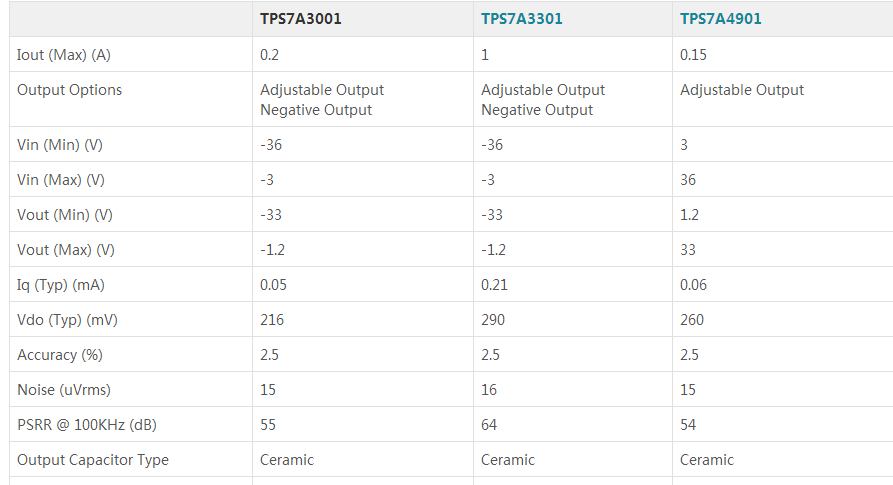Click the Vout (Min) (V) row label
Screen dimensions: 893x485
point(65,215)
